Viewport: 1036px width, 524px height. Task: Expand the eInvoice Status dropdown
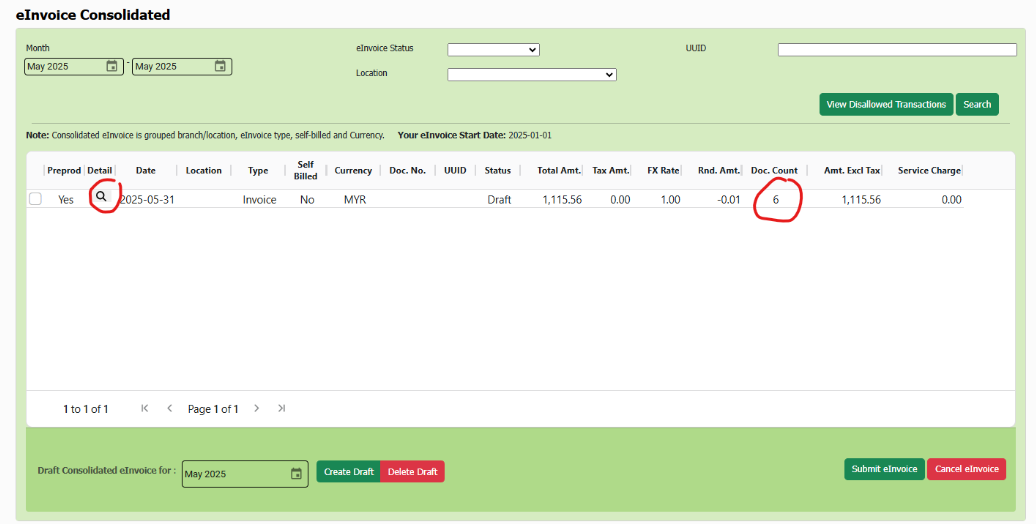coord(493,50)
